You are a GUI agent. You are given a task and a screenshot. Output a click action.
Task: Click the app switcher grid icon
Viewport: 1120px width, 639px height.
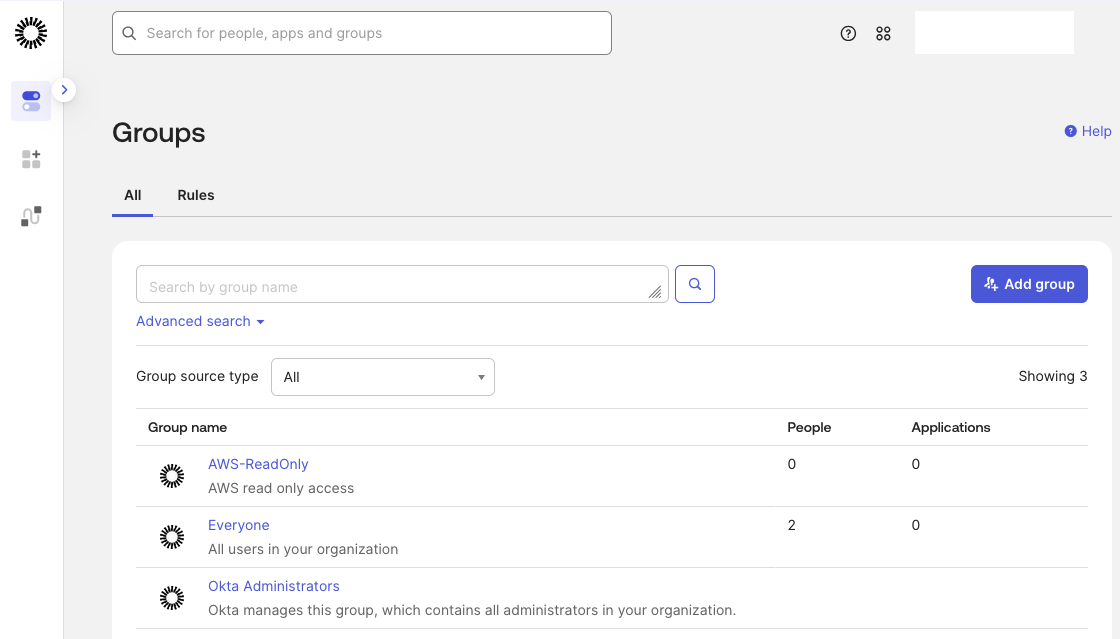pos(883,33)
